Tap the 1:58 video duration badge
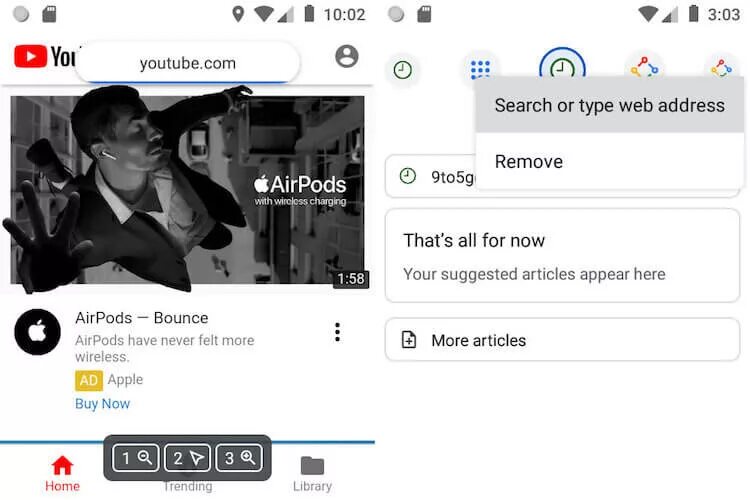Image resolution: width=750 pixels, height=500 pixels. pos(351,278)
